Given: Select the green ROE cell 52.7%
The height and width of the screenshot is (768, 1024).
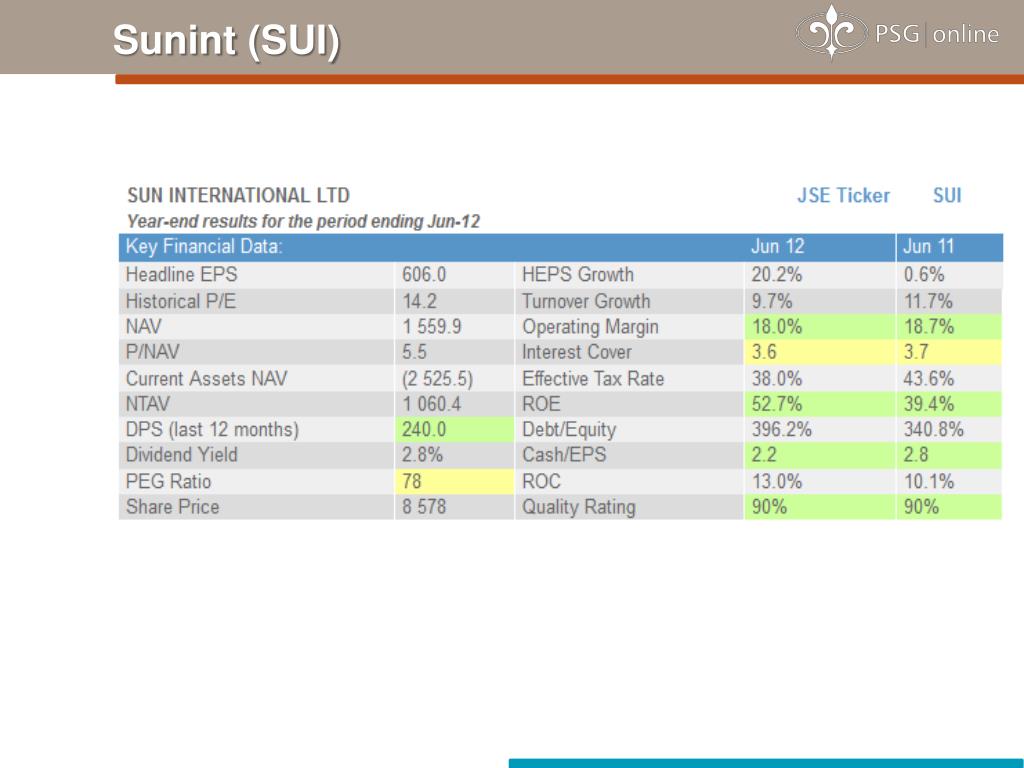Looking at the screenshot, I should click(x=819, y=404).
